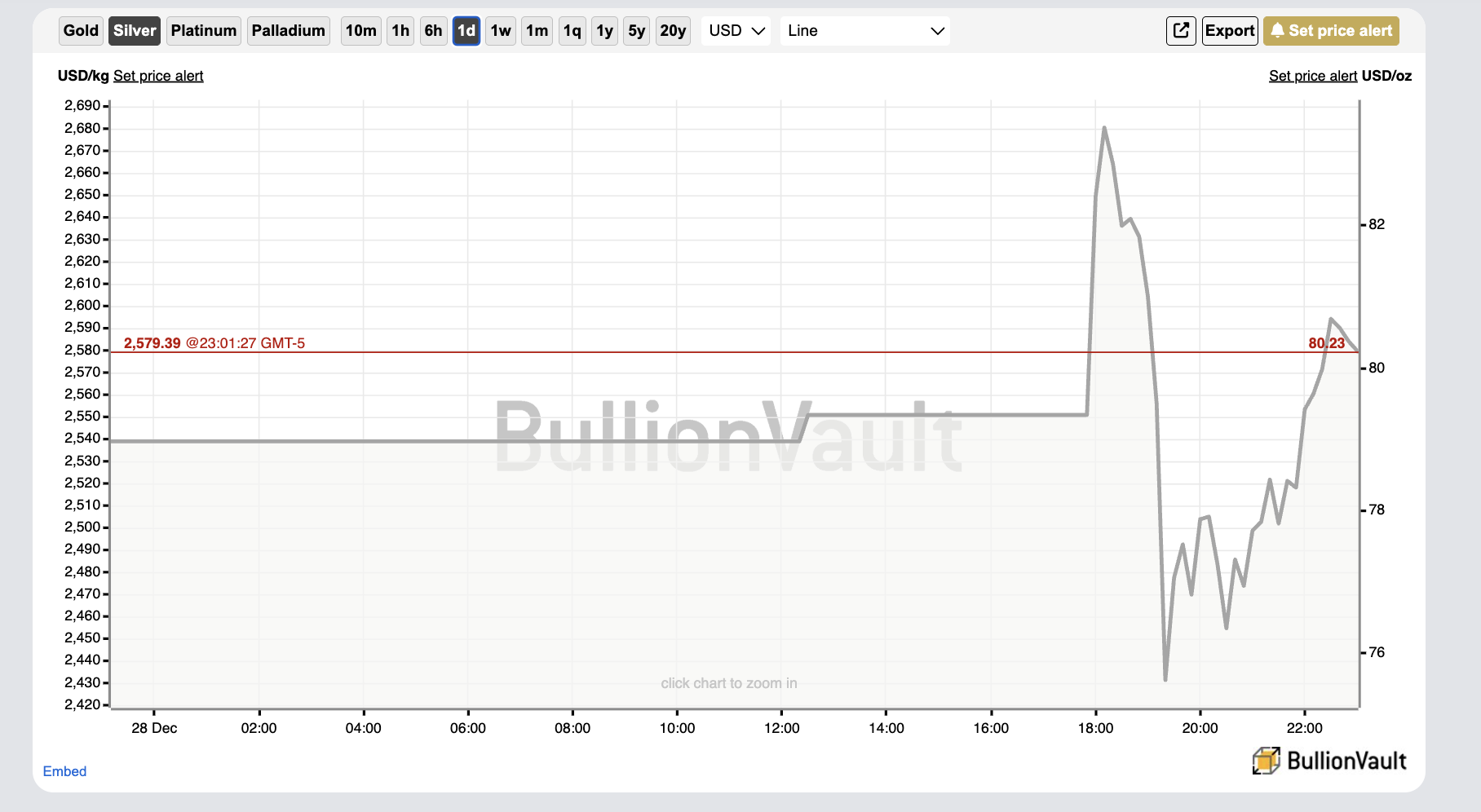Show the 20y time range
Screen dimensions: 1481x812
673,31
